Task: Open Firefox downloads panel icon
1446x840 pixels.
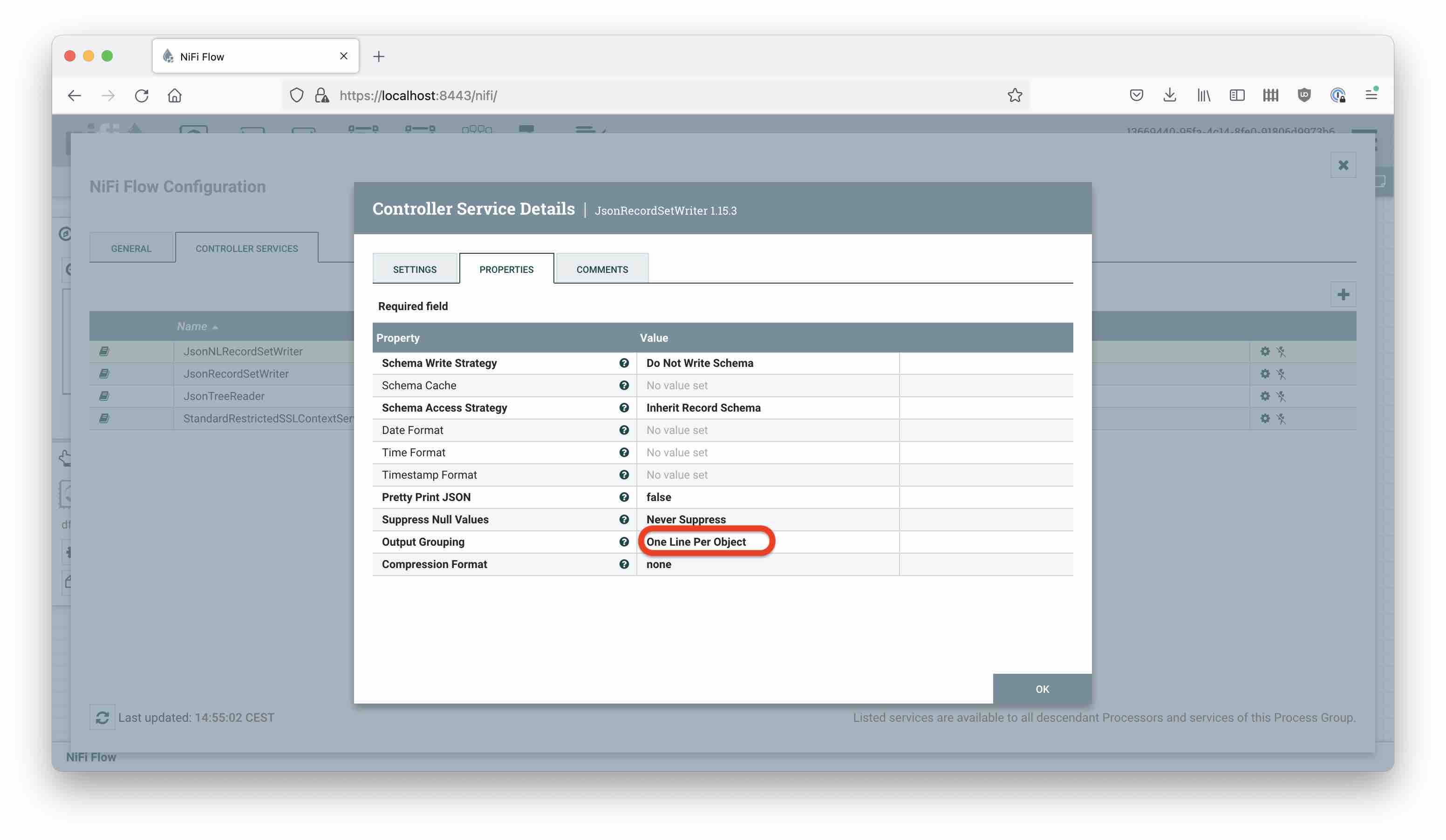Action: (x=1169, y=95)
